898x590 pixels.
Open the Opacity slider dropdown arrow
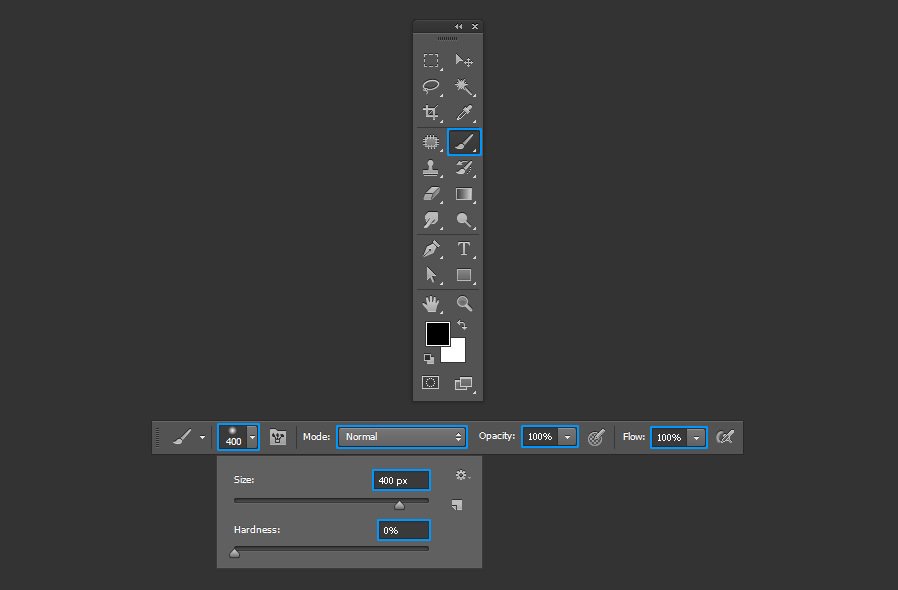coord(568,437)
